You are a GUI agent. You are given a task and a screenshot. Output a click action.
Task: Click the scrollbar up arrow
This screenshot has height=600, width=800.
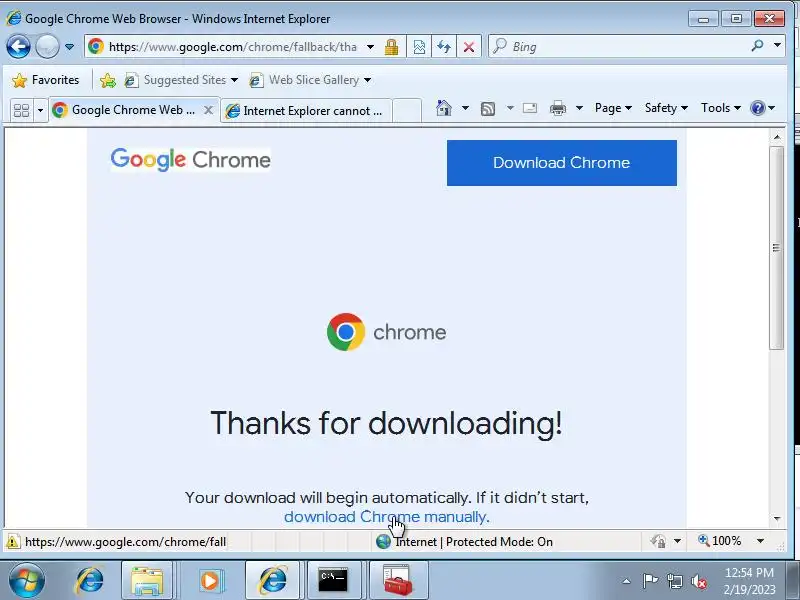click(x=777, y=137)
